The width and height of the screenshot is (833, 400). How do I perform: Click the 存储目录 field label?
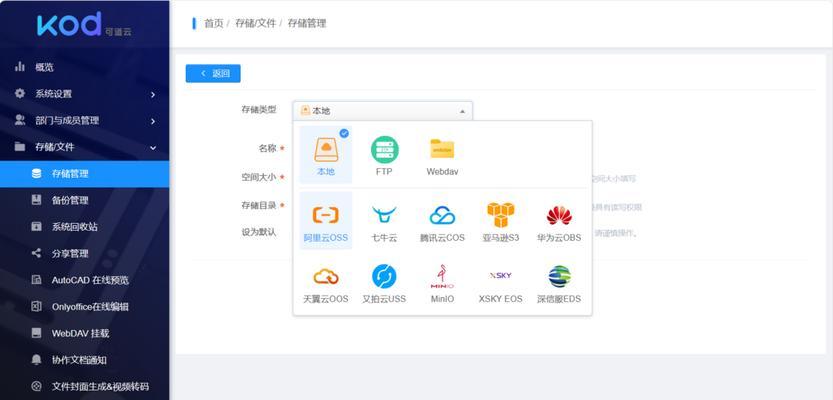tap(259, 205)
